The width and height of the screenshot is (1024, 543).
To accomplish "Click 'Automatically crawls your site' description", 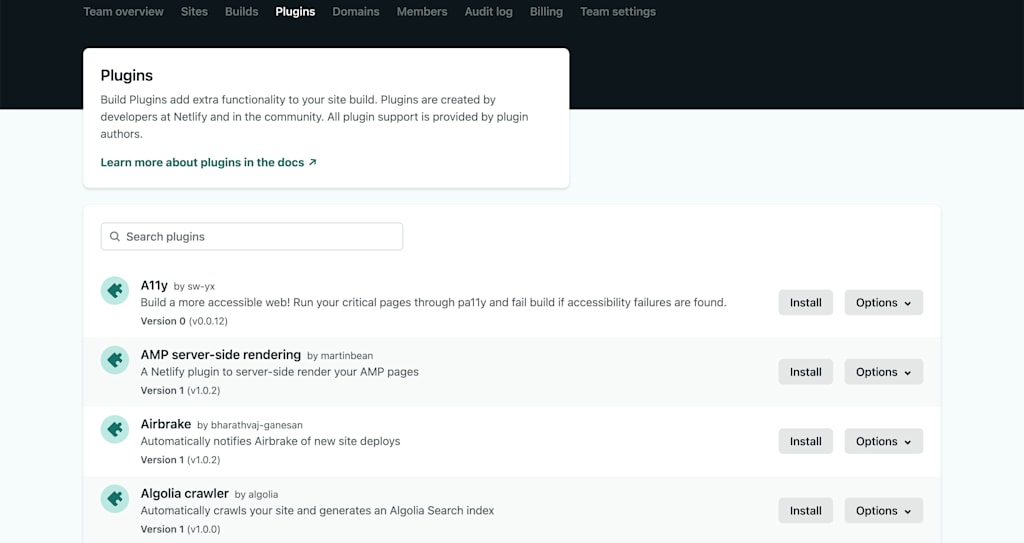I will click(x=317, y=510).
